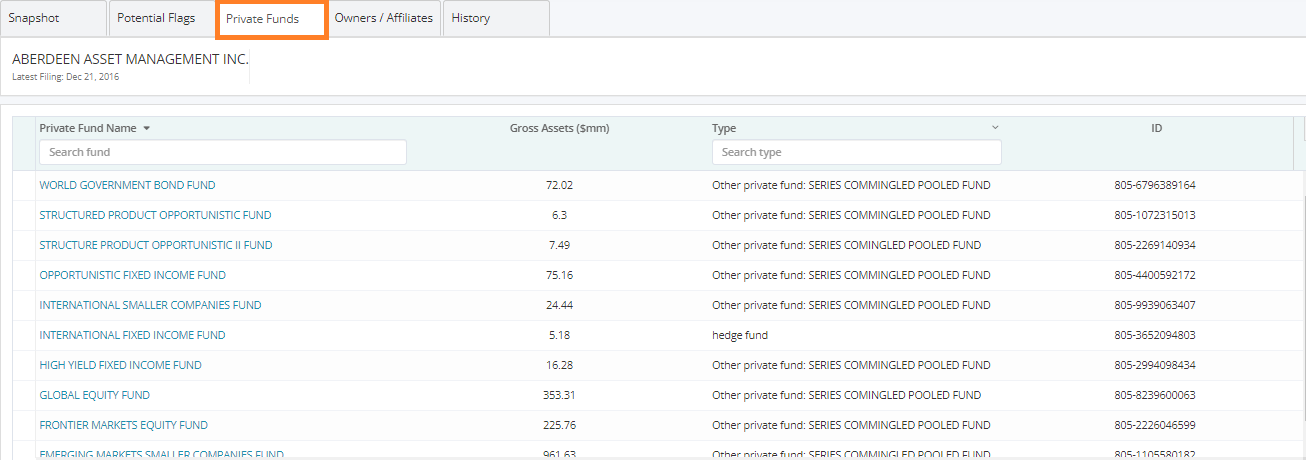Viewport: 1306px width, 460px height.
Task: Sort by Private Fund Name arrow
Action: tap(146, 129)
